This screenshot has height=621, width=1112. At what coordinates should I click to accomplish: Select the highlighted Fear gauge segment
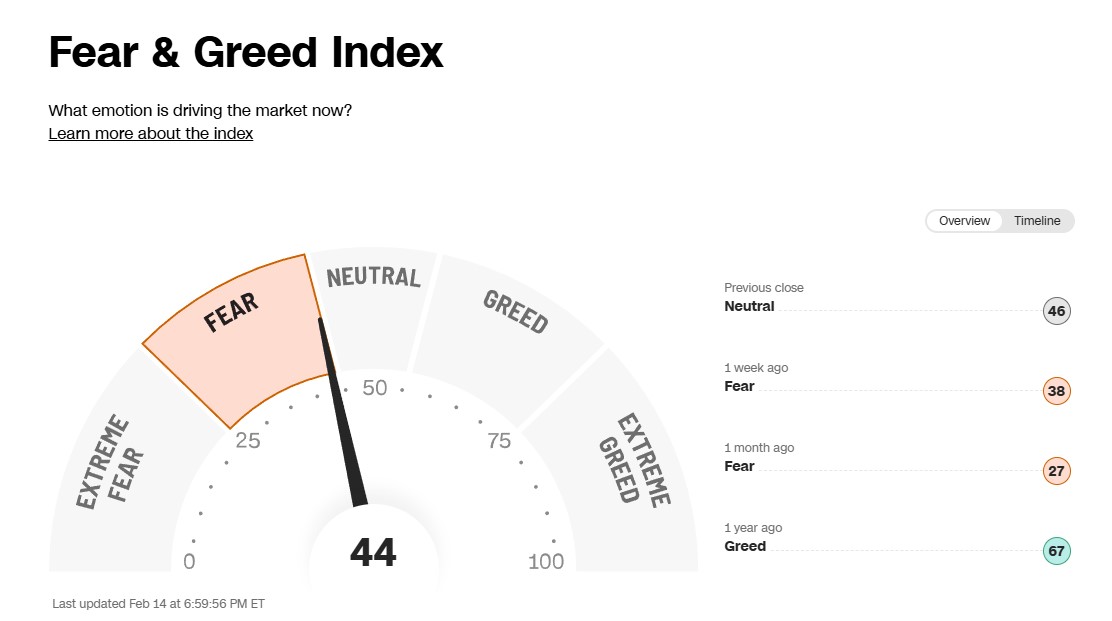240,330
